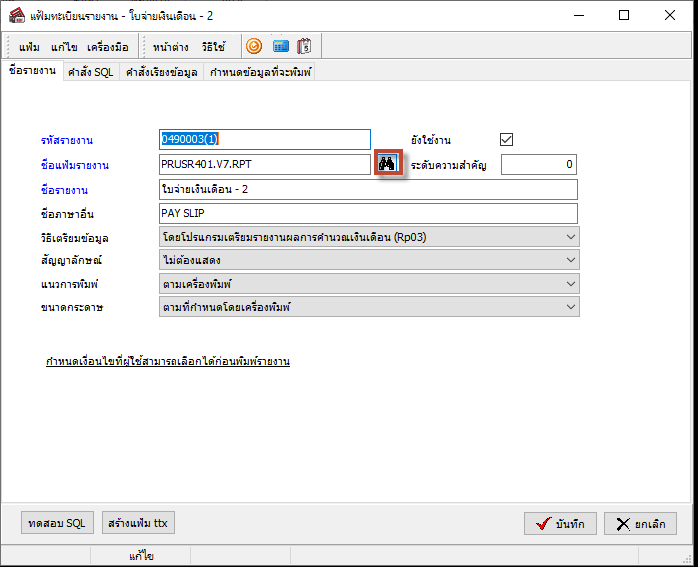698x567 pixels.
Task: Click the PAY SLIP other-language name field
Action: pos(369,213)
